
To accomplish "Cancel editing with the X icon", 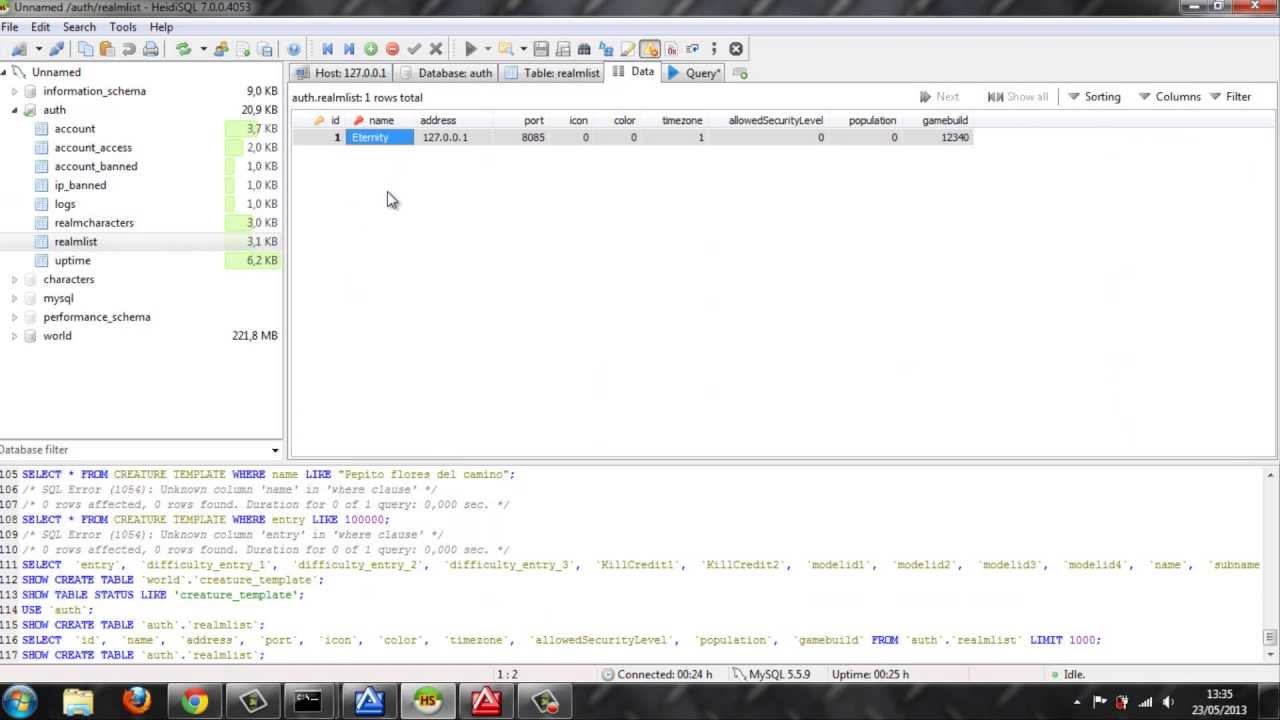I will click(x=435, y=48).
